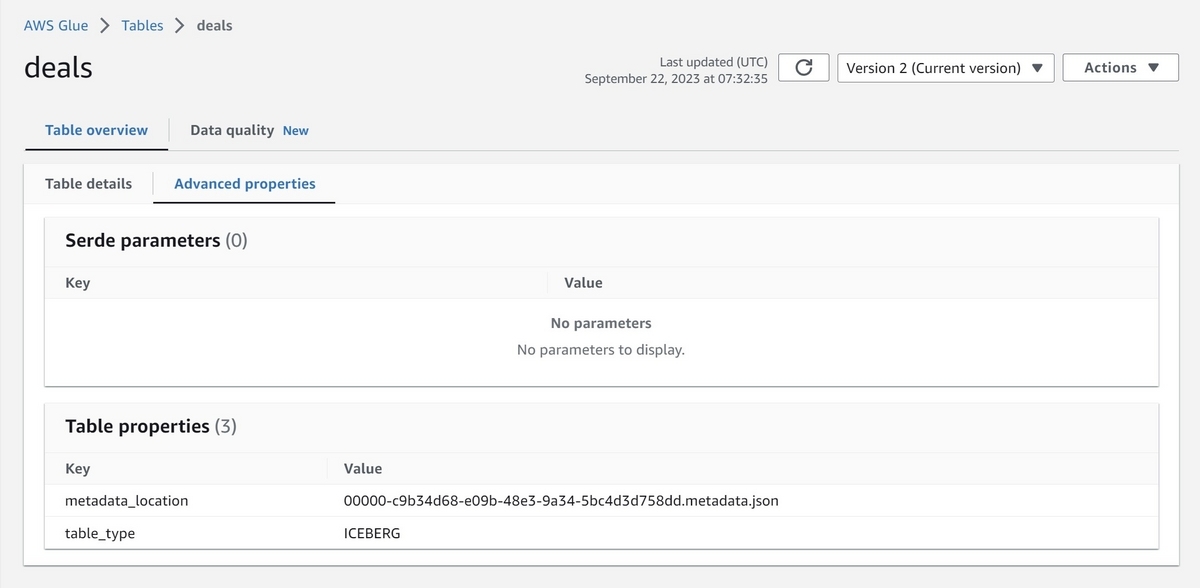Click the Key column header in Serde parameters
Viewport: 1200px width, 588px height.
78,283
